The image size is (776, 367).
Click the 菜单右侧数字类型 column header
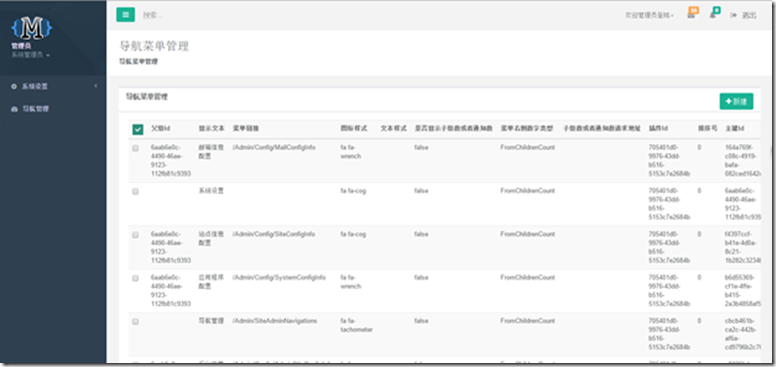pyautogui.click(x=527, y=128)
